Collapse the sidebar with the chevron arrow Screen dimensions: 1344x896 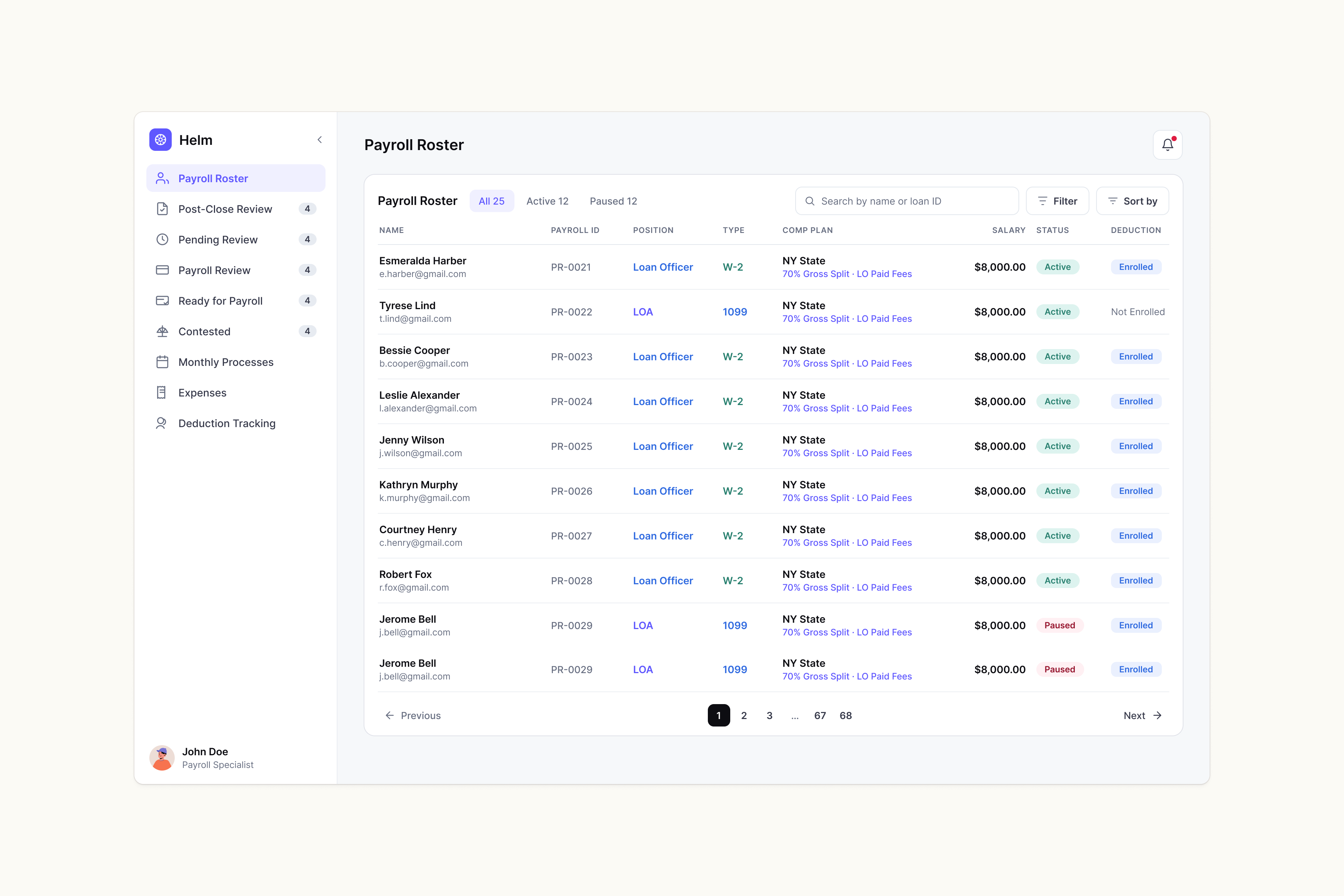coord(320,140)
